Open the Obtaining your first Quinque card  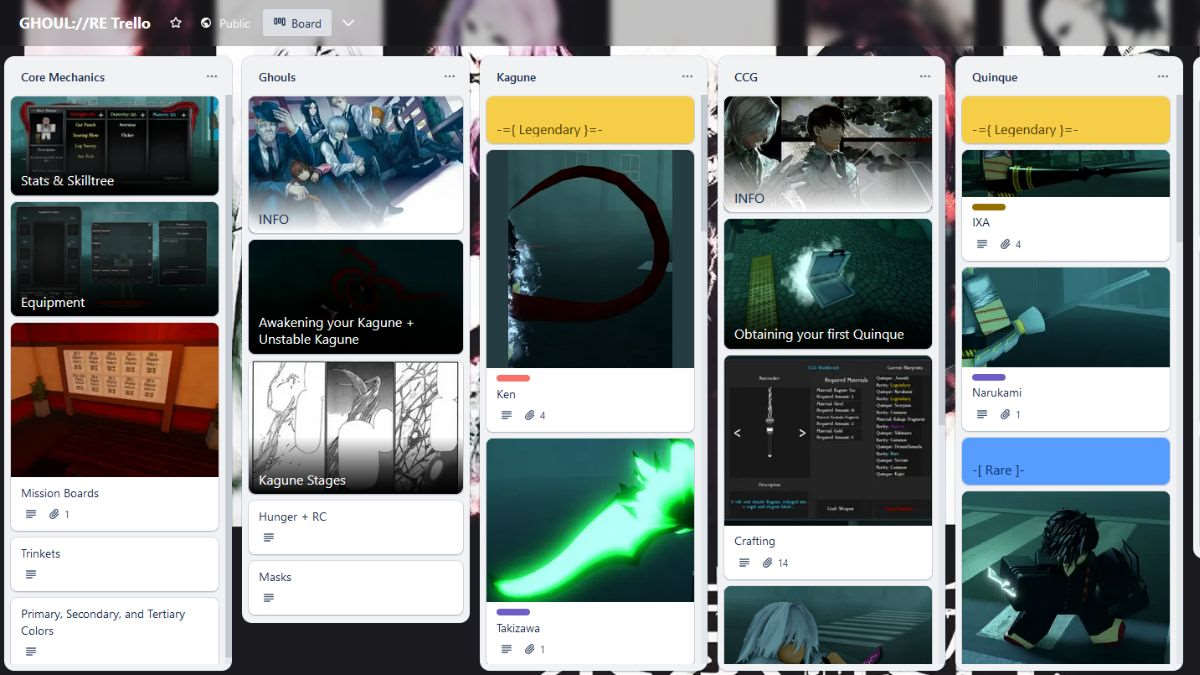pyautogui.click(x=827, y=284)
